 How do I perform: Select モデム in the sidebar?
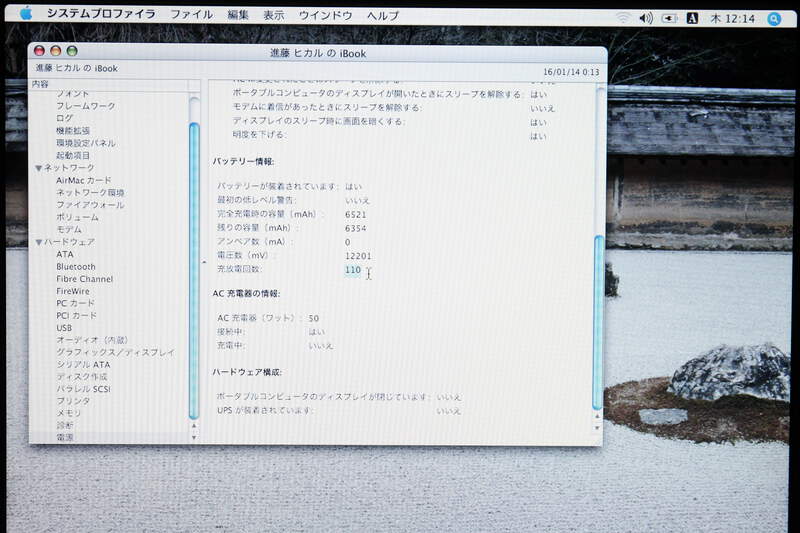pos(69,229)
